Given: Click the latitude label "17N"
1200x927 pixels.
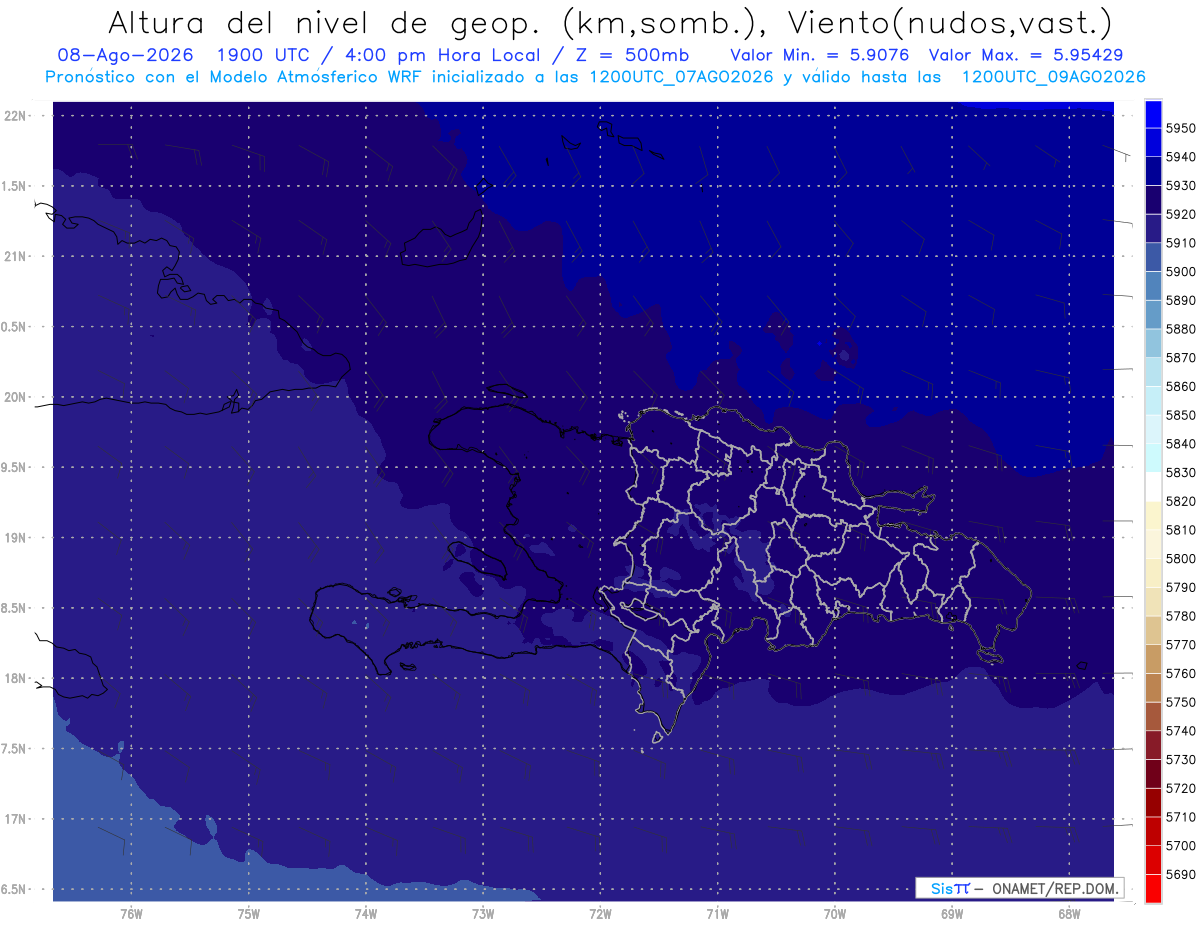Looking at the screenshot, I should pyautogui.click(x=16, y=819).
